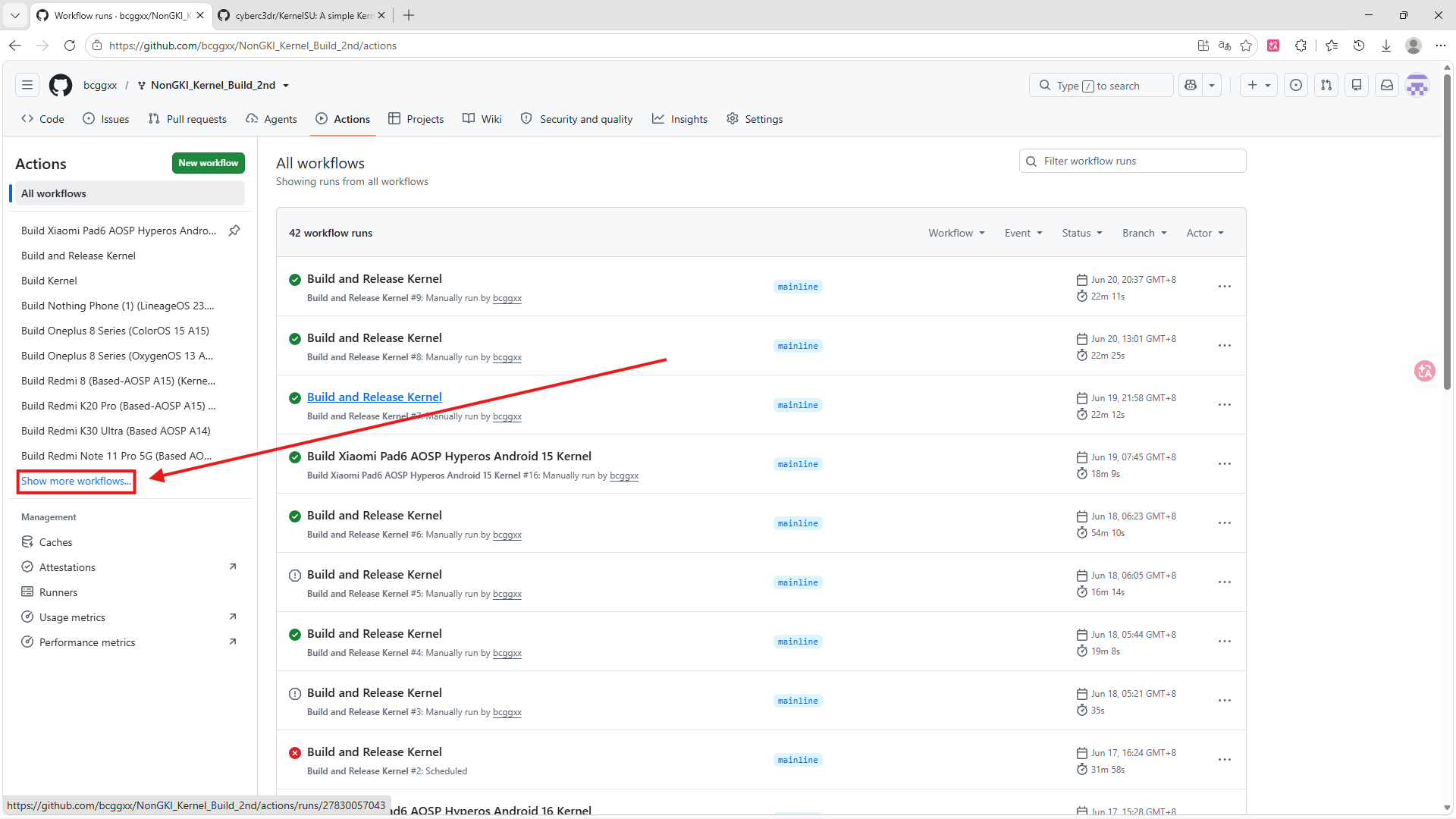Show more workflows in the sidebar
The width and height of the screenshot is (1456, 819).
76,481
